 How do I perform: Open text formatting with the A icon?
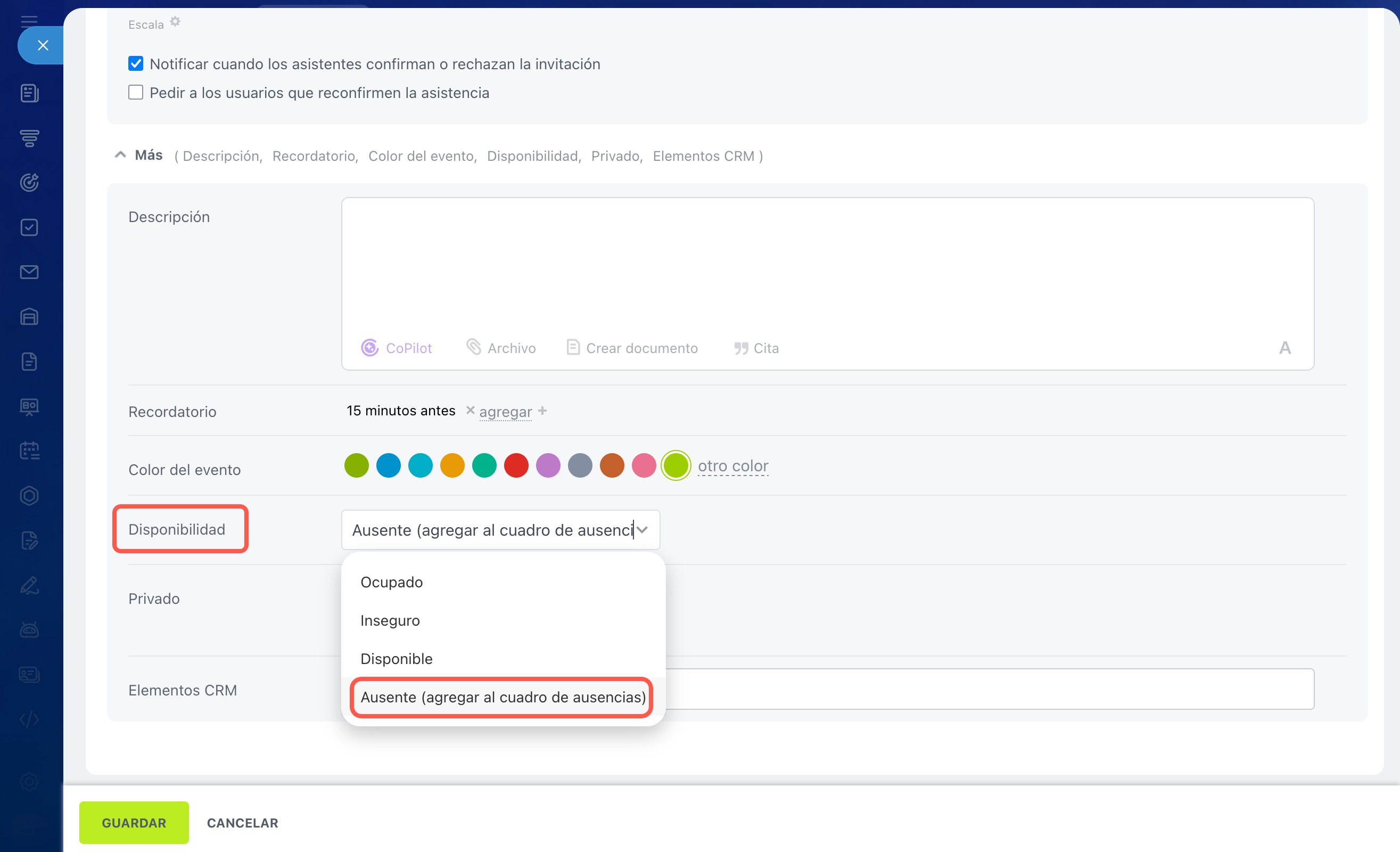(x=1284, y=348)
